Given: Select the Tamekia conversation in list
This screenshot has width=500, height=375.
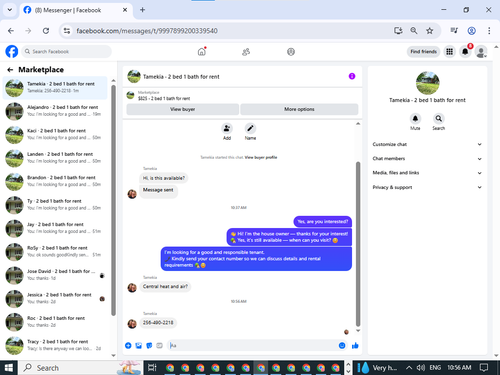Looking at the screenshot, I should 55,88.
